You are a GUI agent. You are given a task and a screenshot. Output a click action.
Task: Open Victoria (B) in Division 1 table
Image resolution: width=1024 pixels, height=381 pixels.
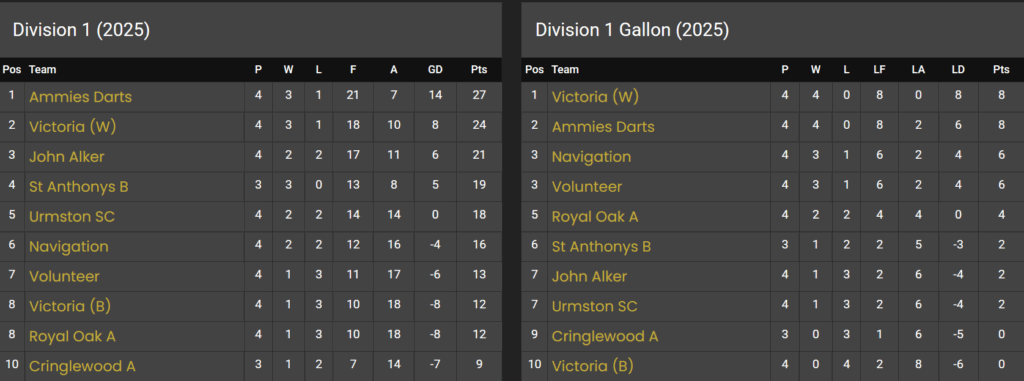[72, 306]
